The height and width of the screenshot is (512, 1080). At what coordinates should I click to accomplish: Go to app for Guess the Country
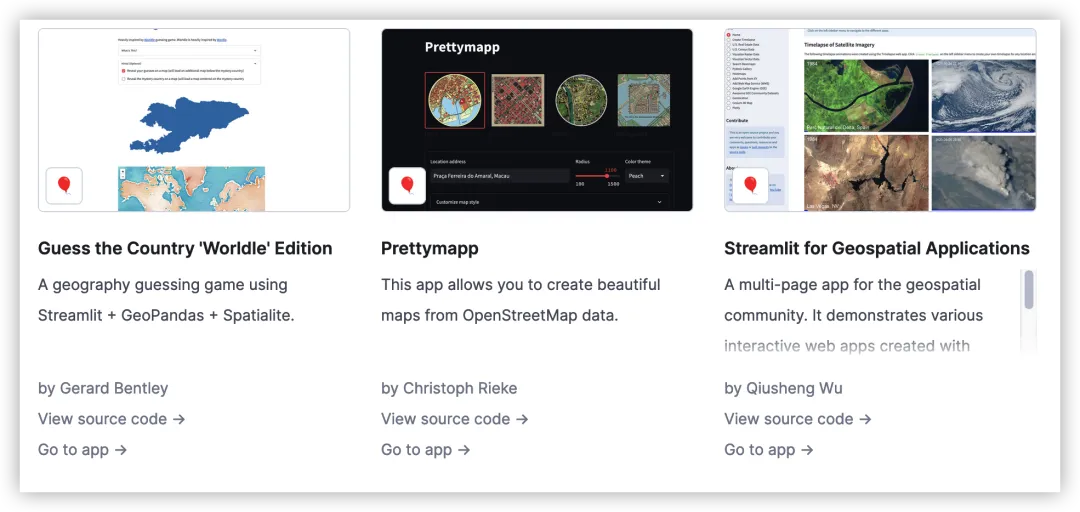(x=83, y=450)
